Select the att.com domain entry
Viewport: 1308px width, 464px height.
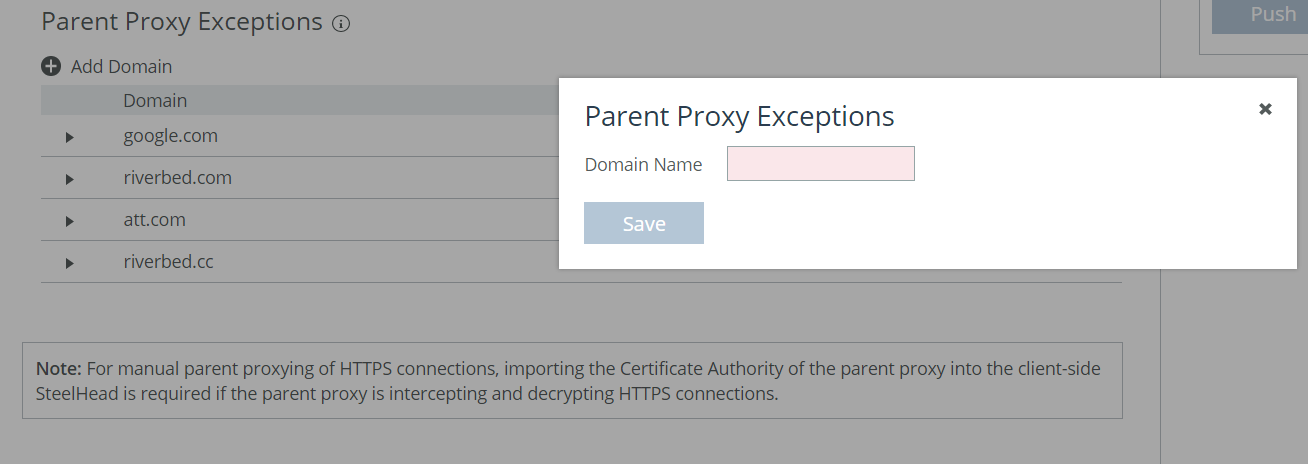coord(155,220)
